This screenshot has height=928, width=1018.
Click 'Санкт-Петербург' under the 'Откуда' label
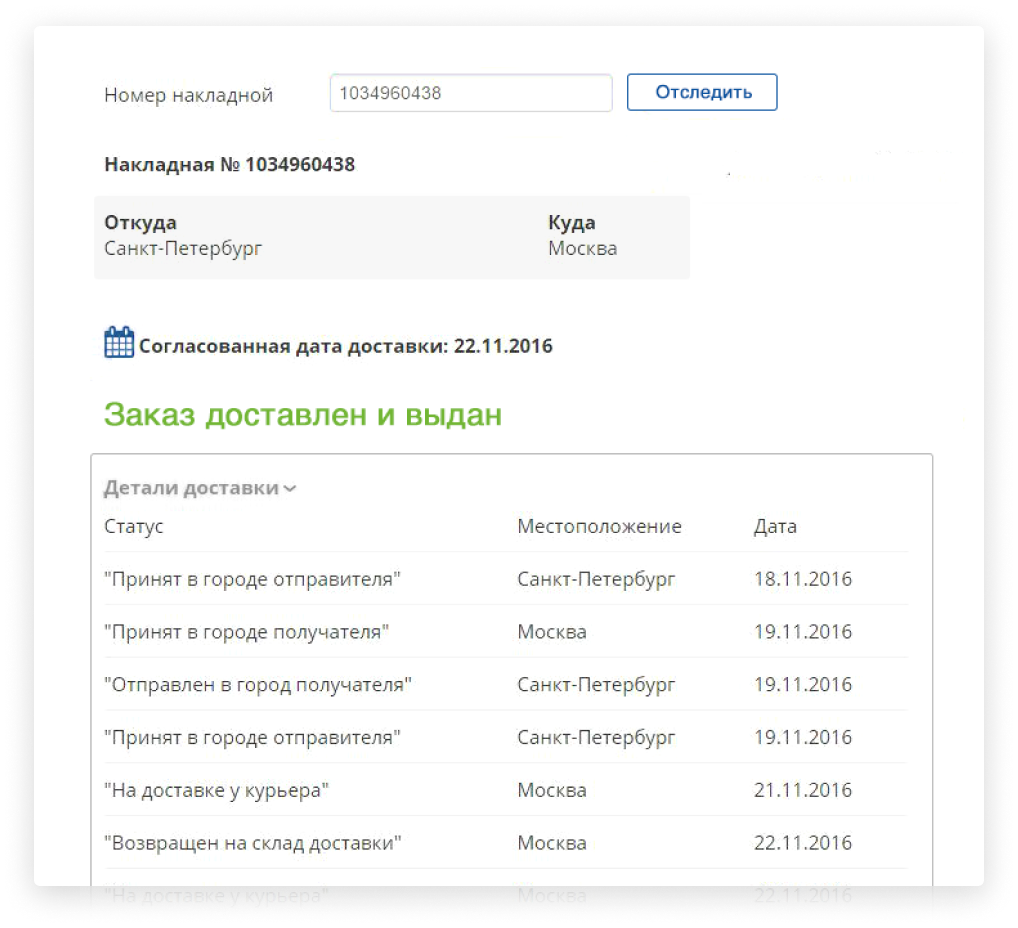coord(183,249)
